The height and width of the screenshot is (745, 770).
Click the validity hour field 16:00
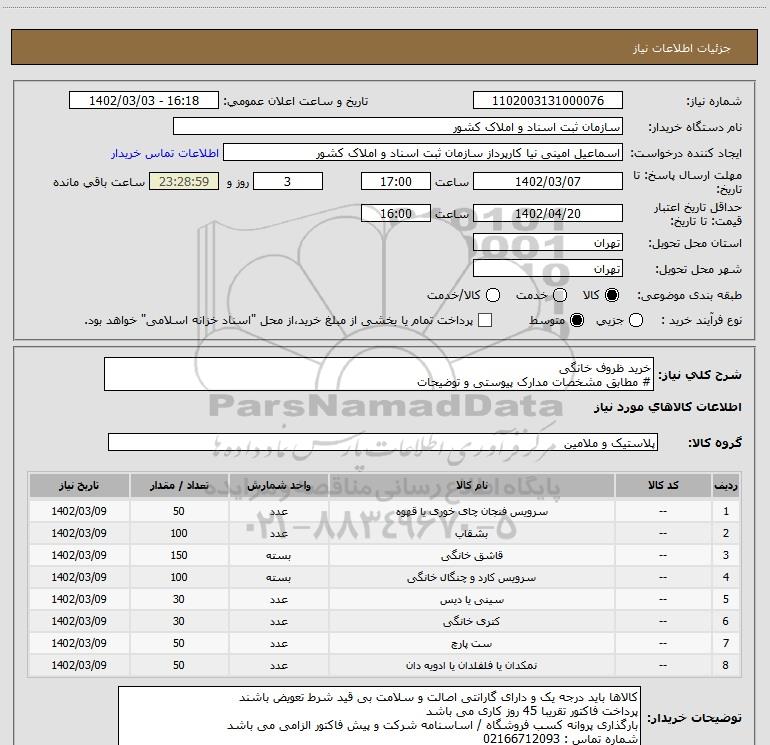click(396, 213)
